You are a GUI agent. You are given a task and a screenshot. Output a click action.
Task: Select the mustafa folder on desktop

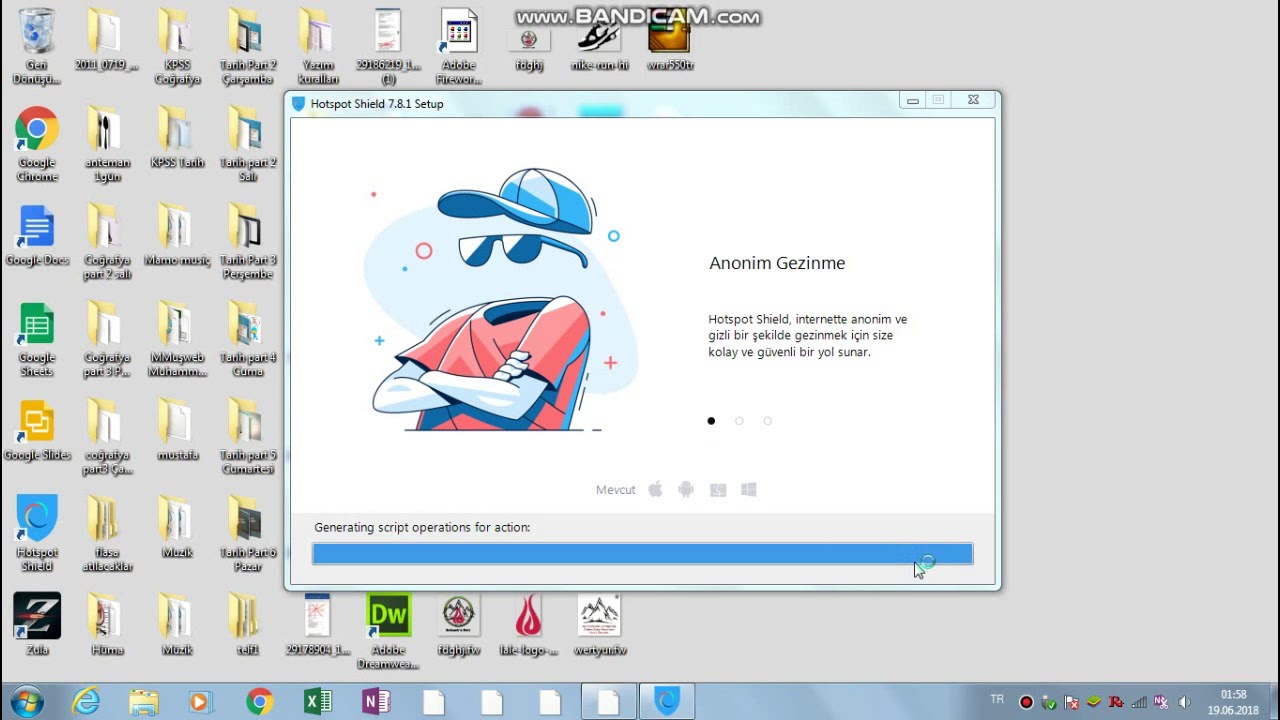(x=177, y=431)
